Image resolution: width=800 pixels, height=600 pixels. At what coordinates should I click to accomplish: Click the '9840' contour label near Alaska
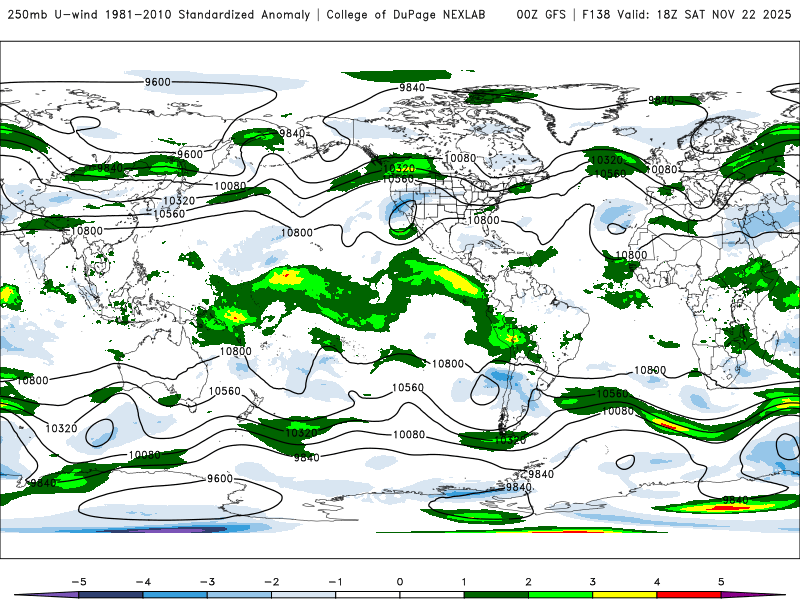[x=292, y=133]
